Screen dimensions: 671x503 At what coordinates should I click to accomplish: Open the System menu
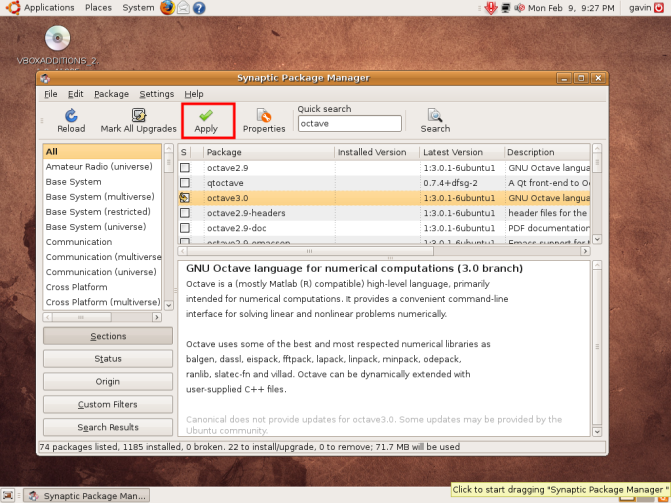click(138, 8)
